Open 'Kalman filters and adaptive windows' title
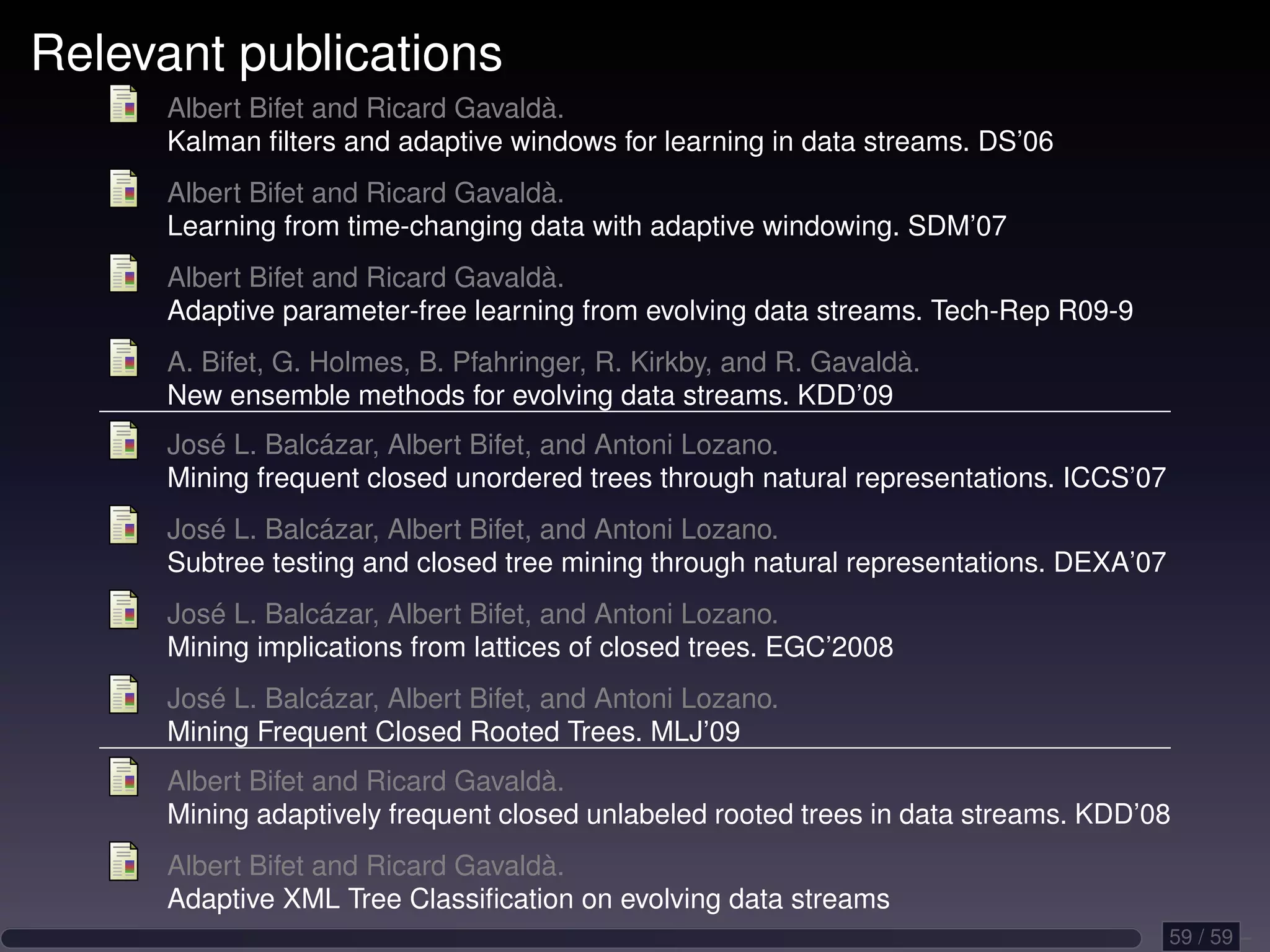The image size is (1270, 952). click(x=610, y=142)
